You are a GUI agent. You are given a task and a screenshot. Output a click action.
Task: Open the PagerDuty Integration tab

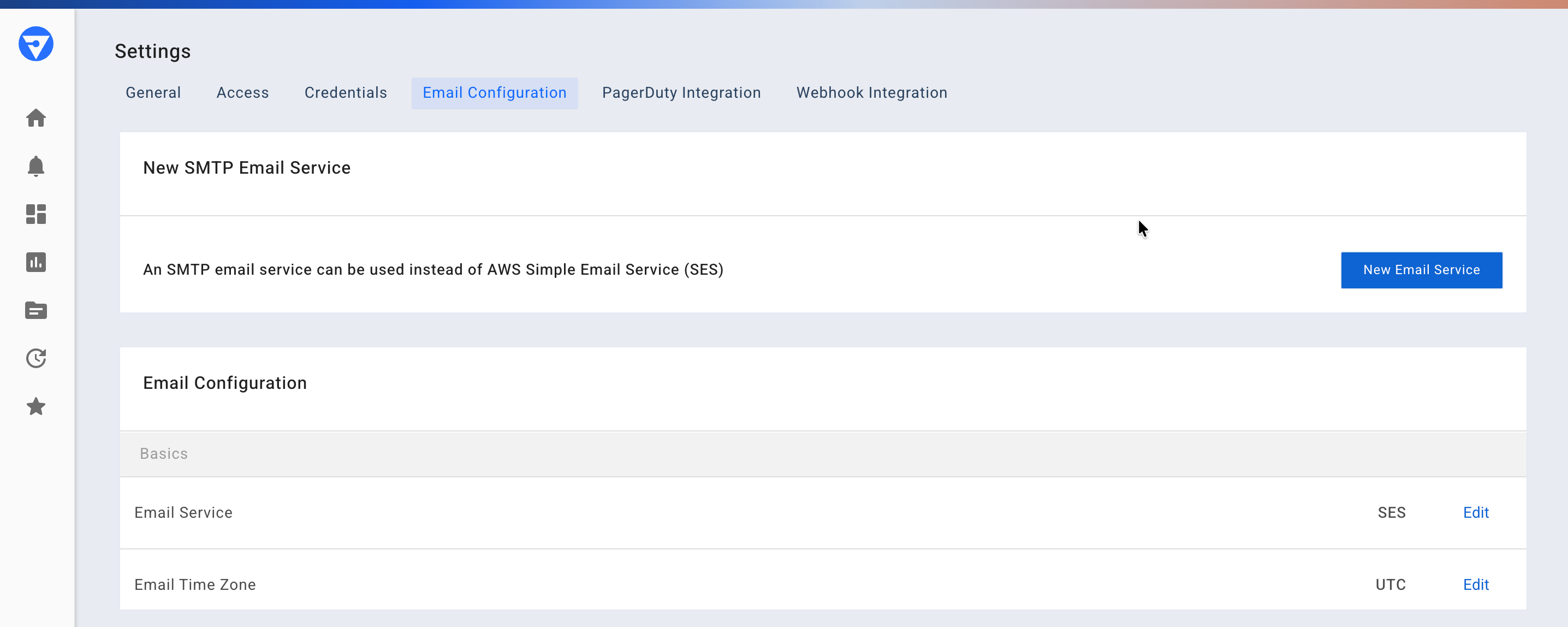pyautogui.click(x=681, y=92)
